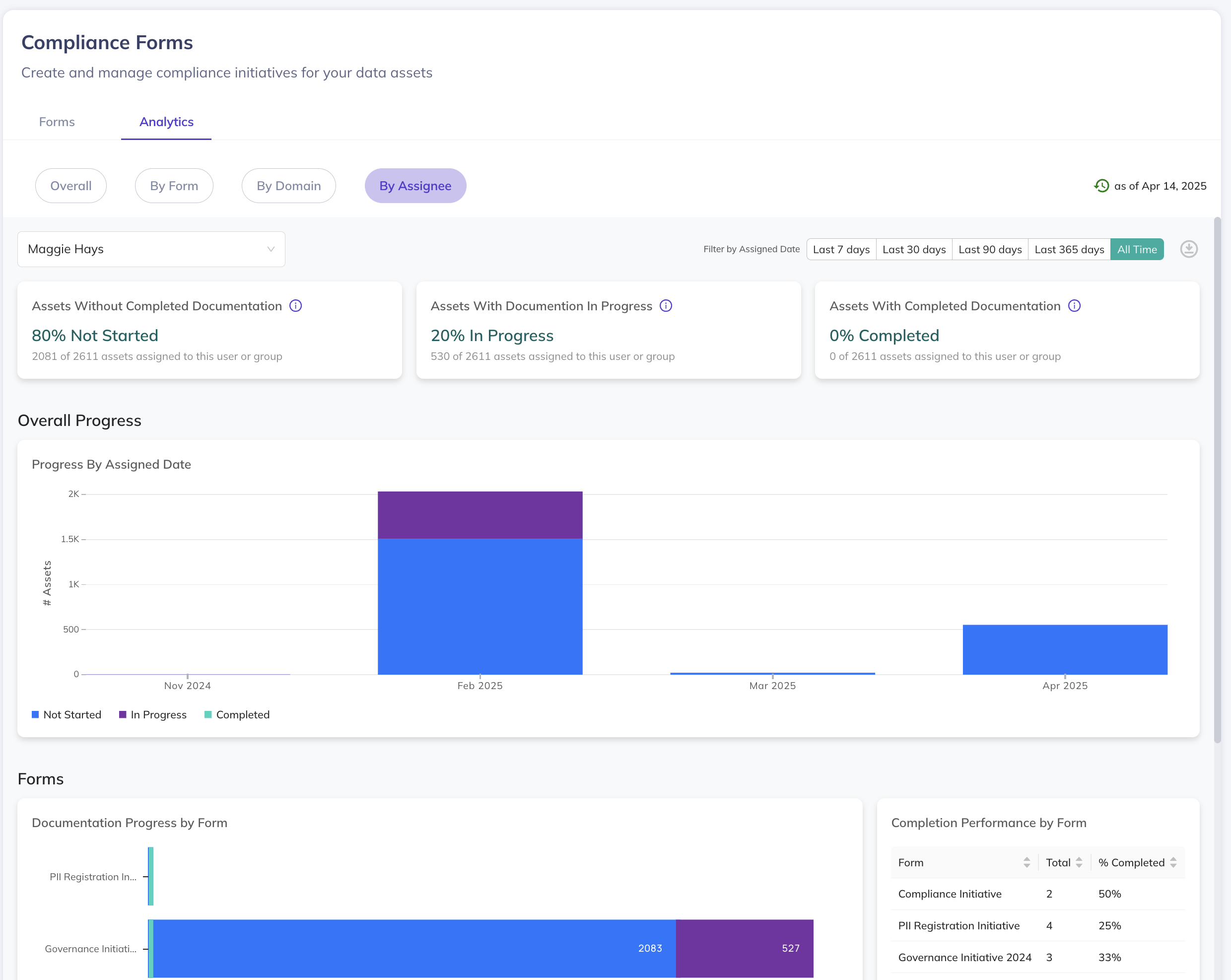The height and width of the screenshot is (980, 1231).
Task: Switch to the Forms tab
Action: click(57, 122)
